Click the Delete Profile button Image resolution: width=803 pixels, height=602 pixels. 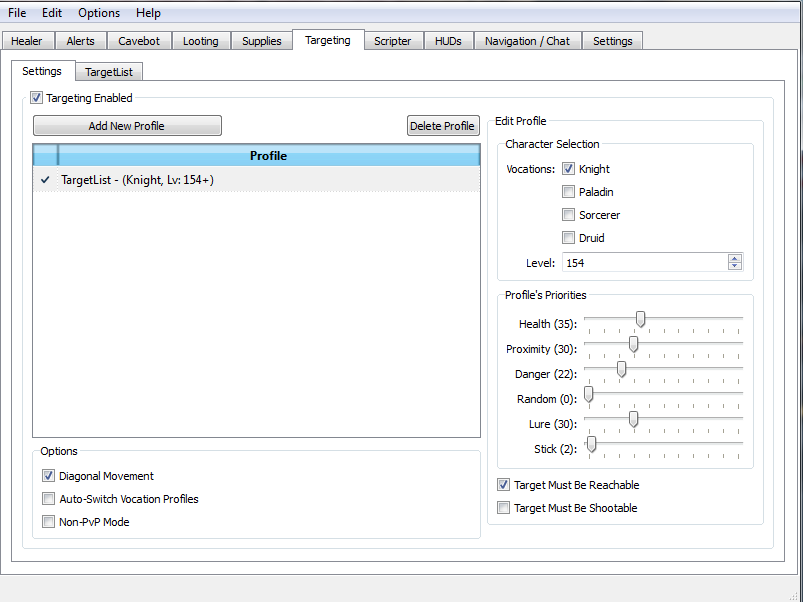tap(443, 126)
